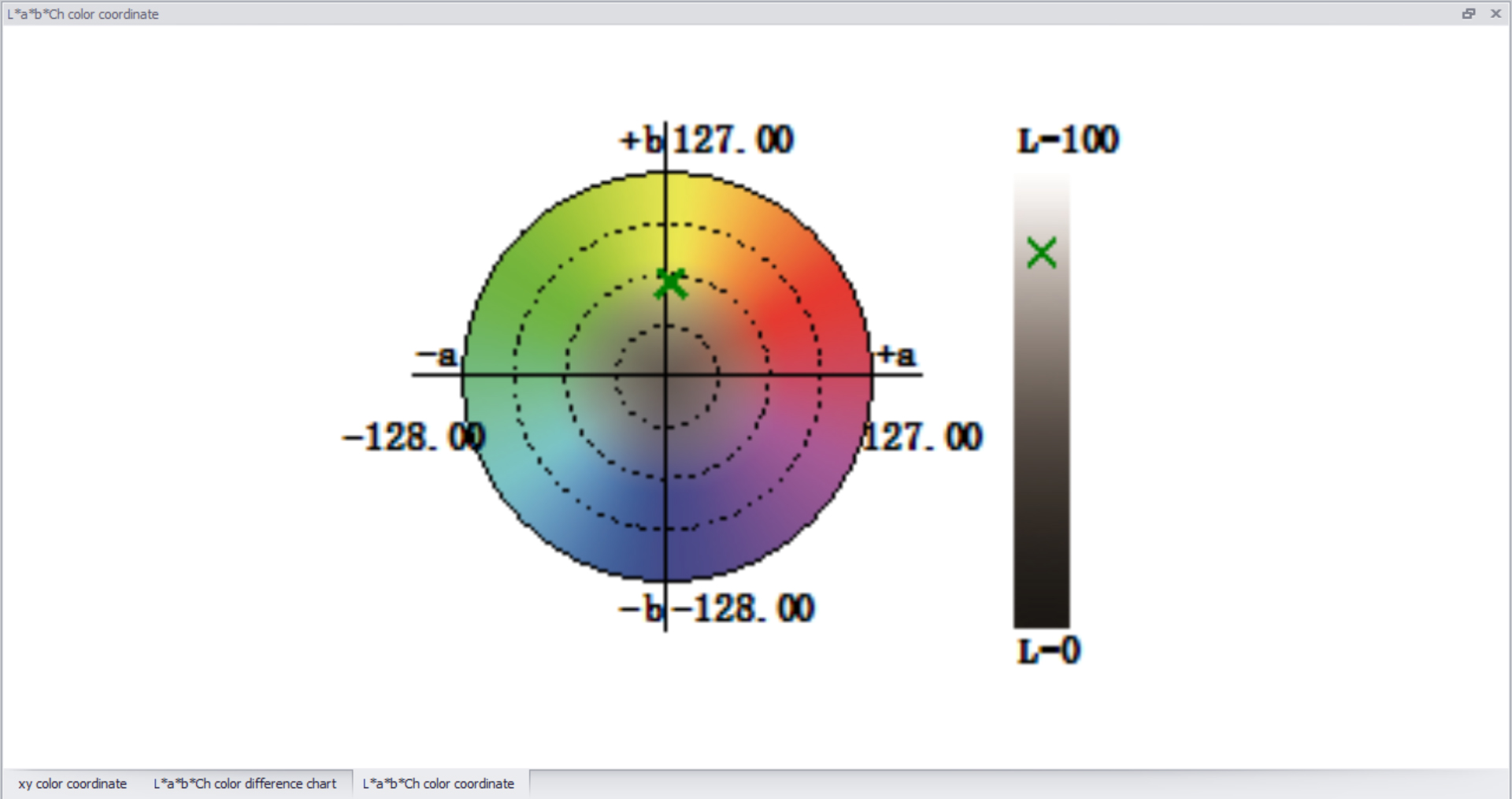
Task: Click the L-100 label above lightness bar
Action: (x=1068, y=140)
